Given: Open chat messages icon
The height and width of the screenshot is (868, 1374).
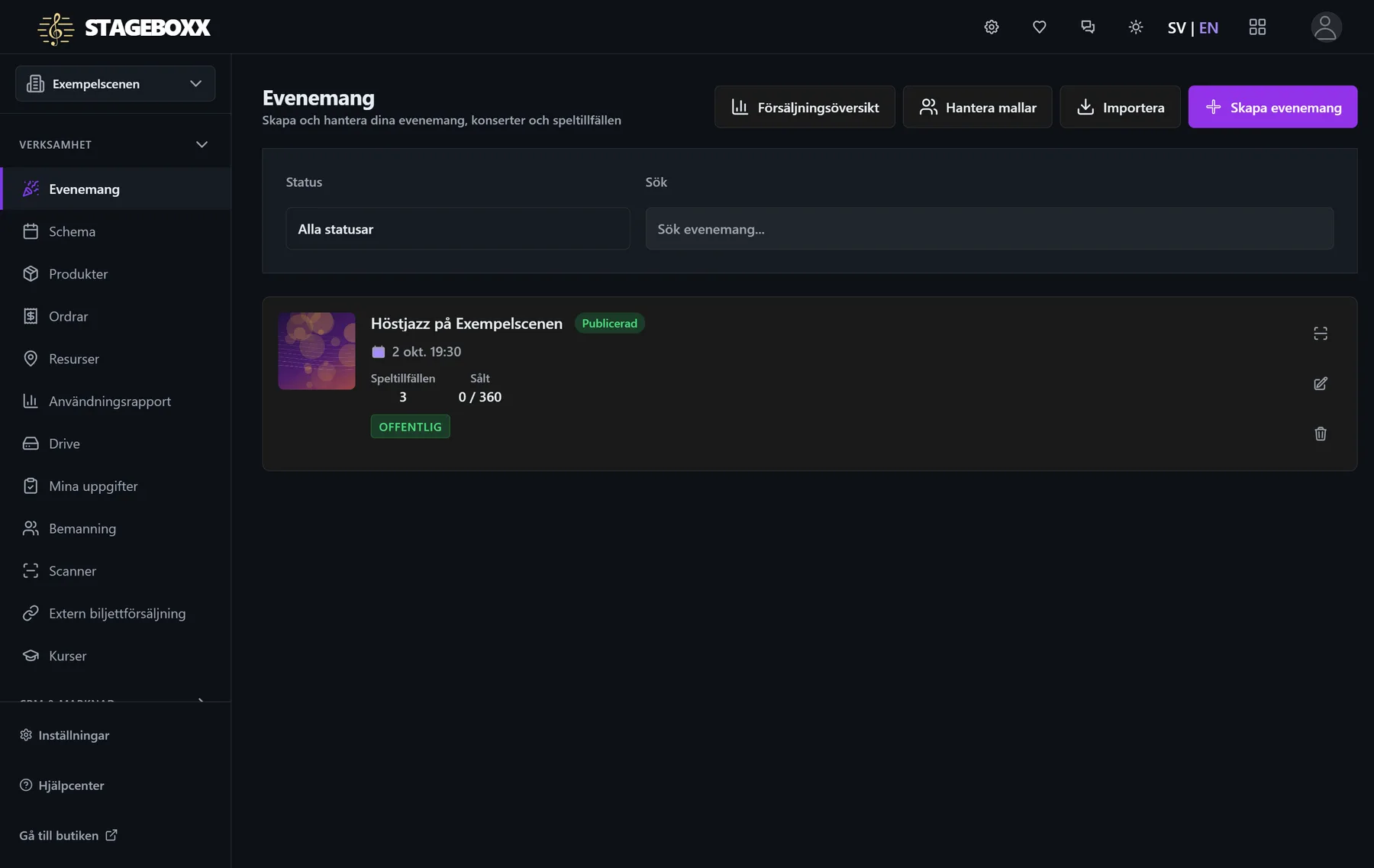Looking at the screenshot, I should 1088,27.
